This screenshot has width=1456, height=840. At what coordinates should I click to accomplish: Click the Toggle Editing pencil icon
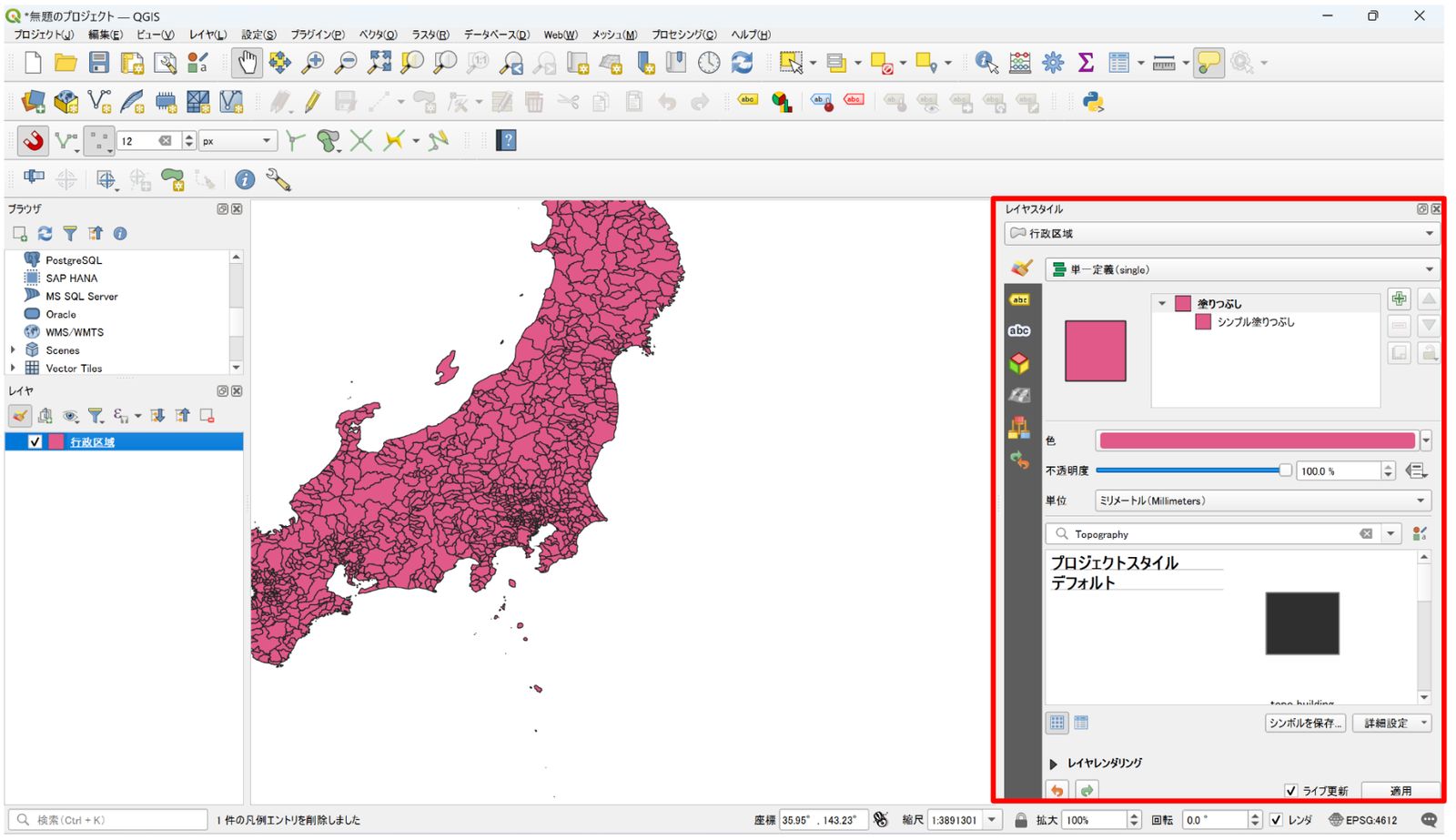coord(312,102)
